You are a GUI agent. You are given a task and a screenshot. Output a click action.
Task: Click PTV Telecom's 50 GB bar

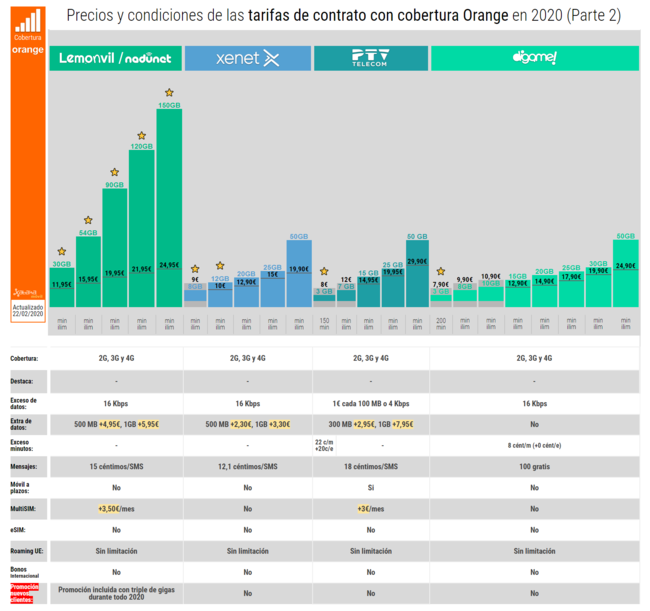click(417, 272)
